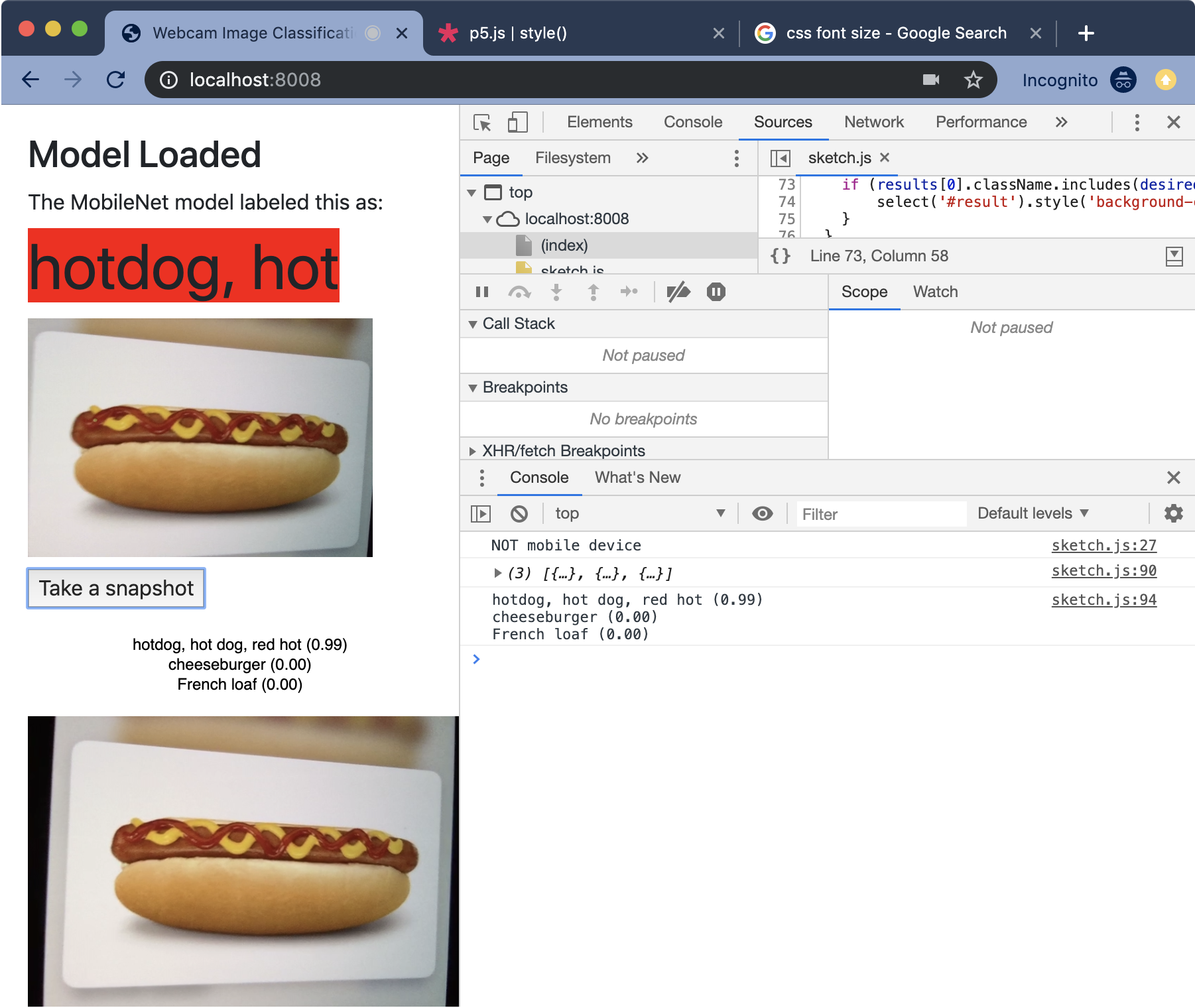
Task: Reload the localhost page
Action: 116,80
